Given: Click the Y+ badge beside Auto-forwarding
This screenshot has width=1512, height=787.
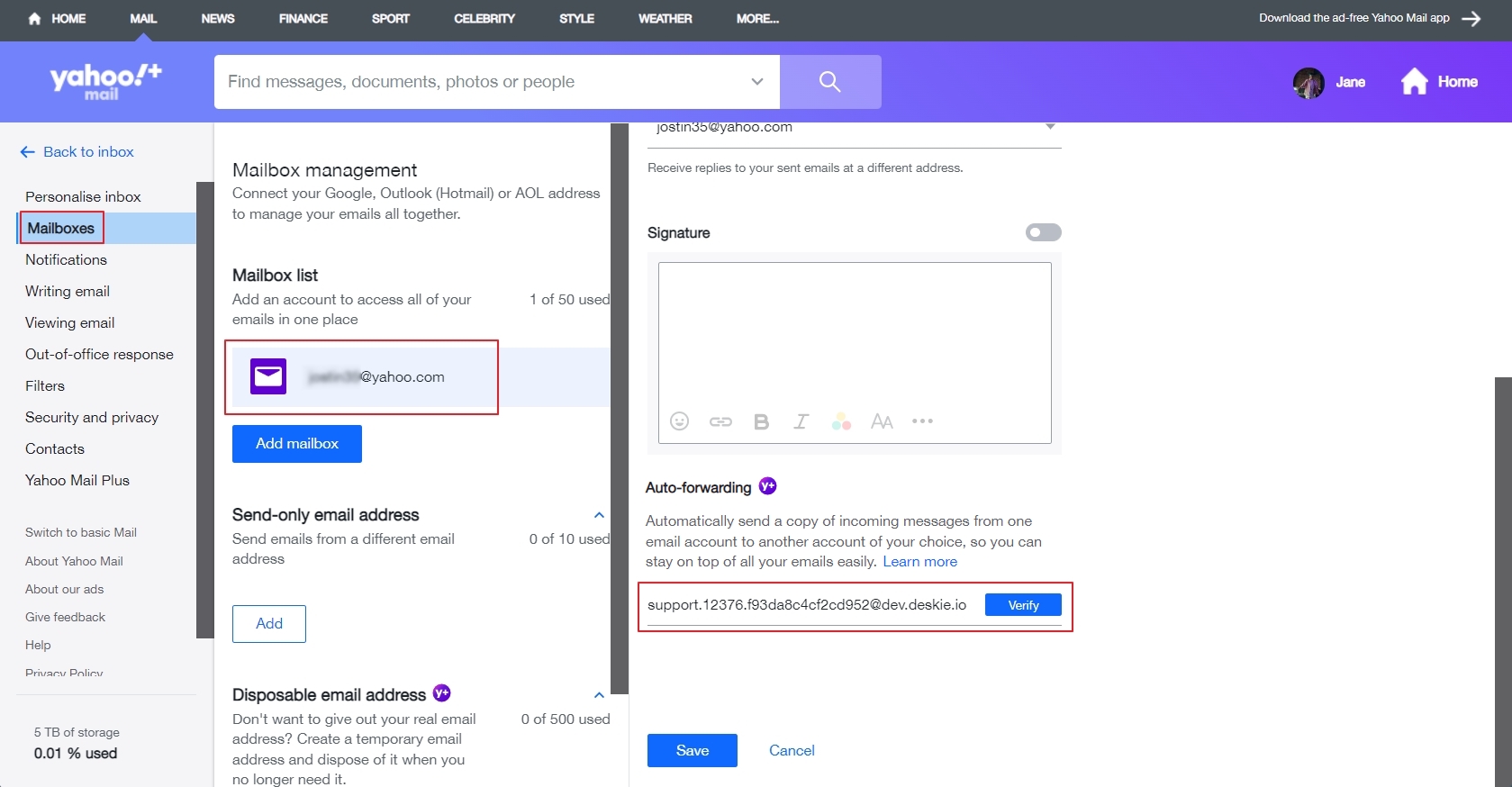Looking at the screenshot, I should (767, 486).
